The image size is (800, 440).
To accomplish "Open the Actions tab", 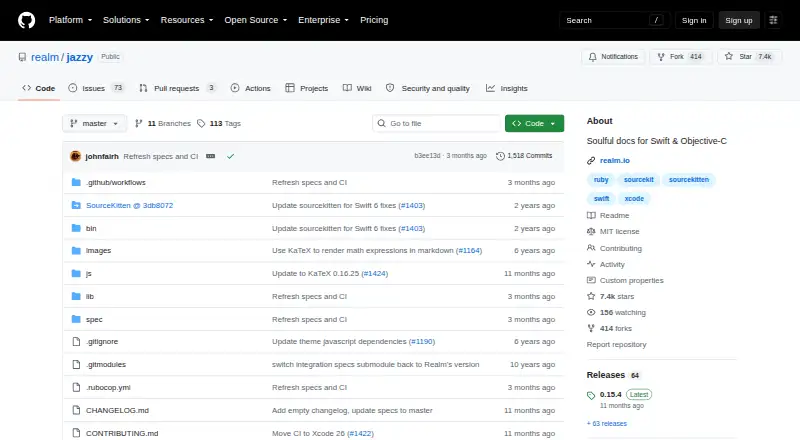I will [251, 88].
